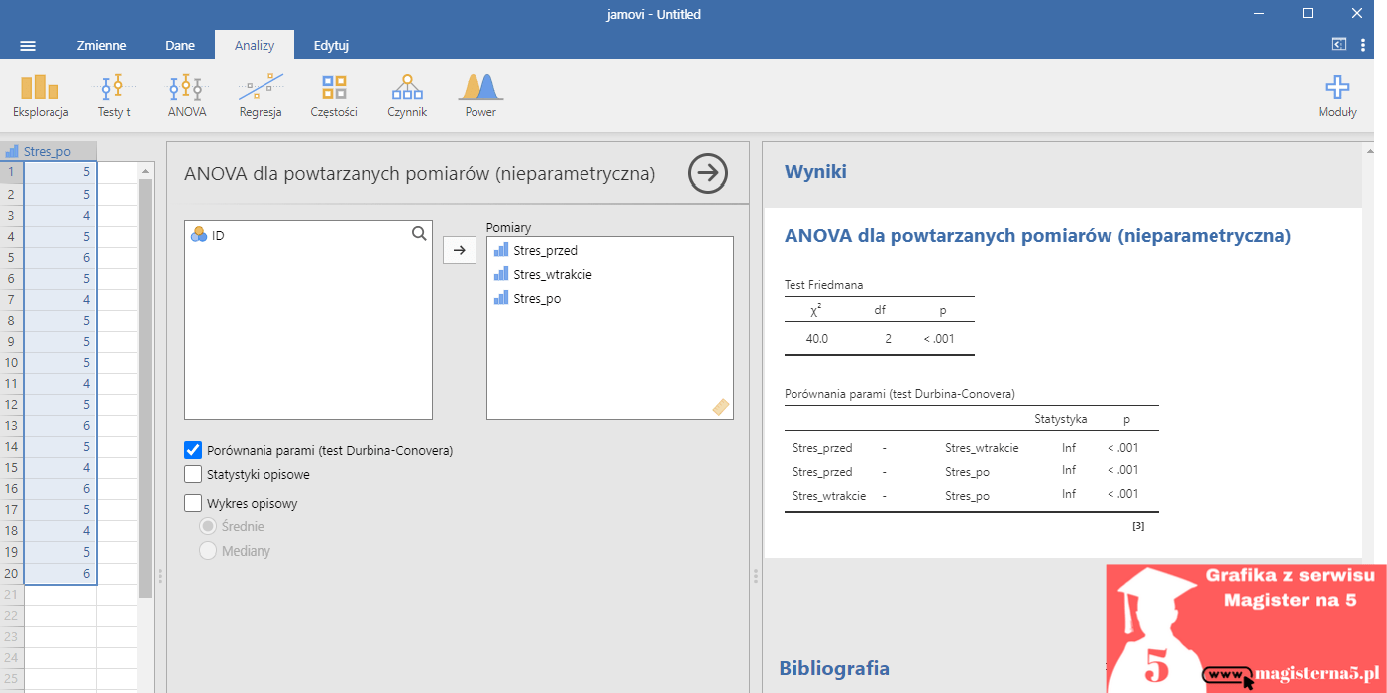Image resolution: width=1387 pixels, height=693 pixels.
Task: Open the hamburger main menu
Action: point(28,46)
